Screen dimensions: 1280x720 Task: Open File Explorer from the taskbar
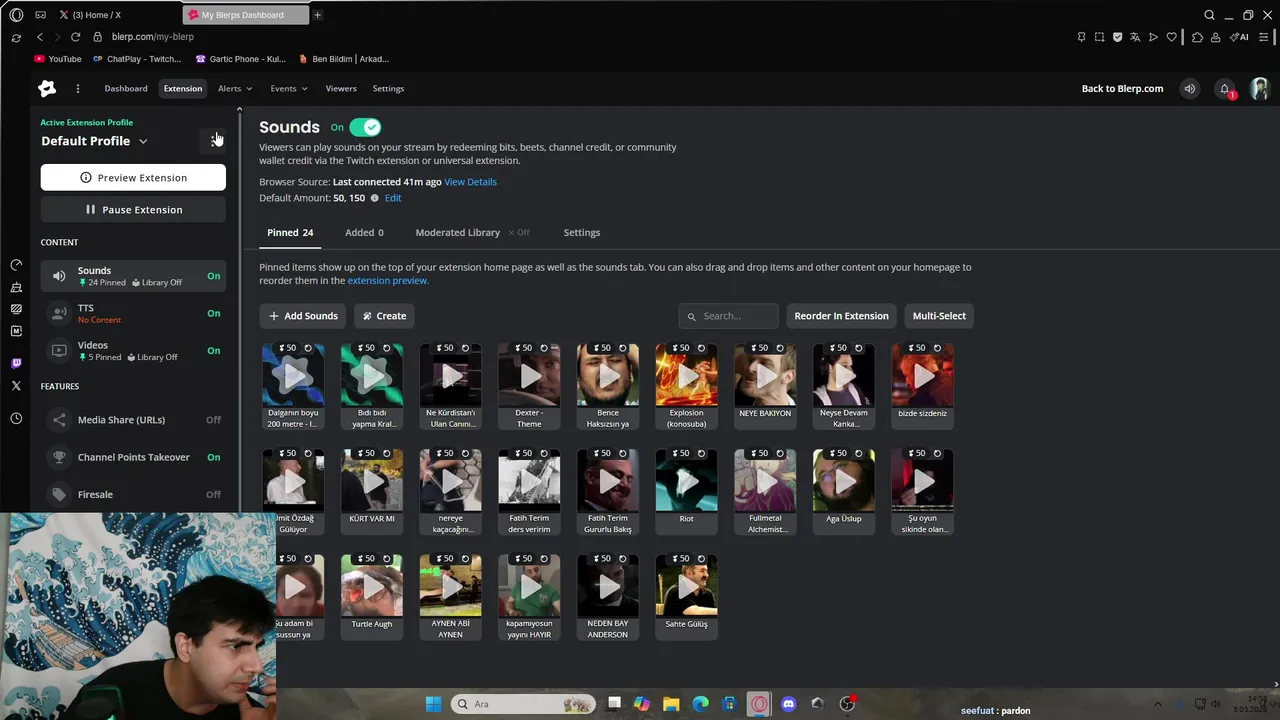671,704
